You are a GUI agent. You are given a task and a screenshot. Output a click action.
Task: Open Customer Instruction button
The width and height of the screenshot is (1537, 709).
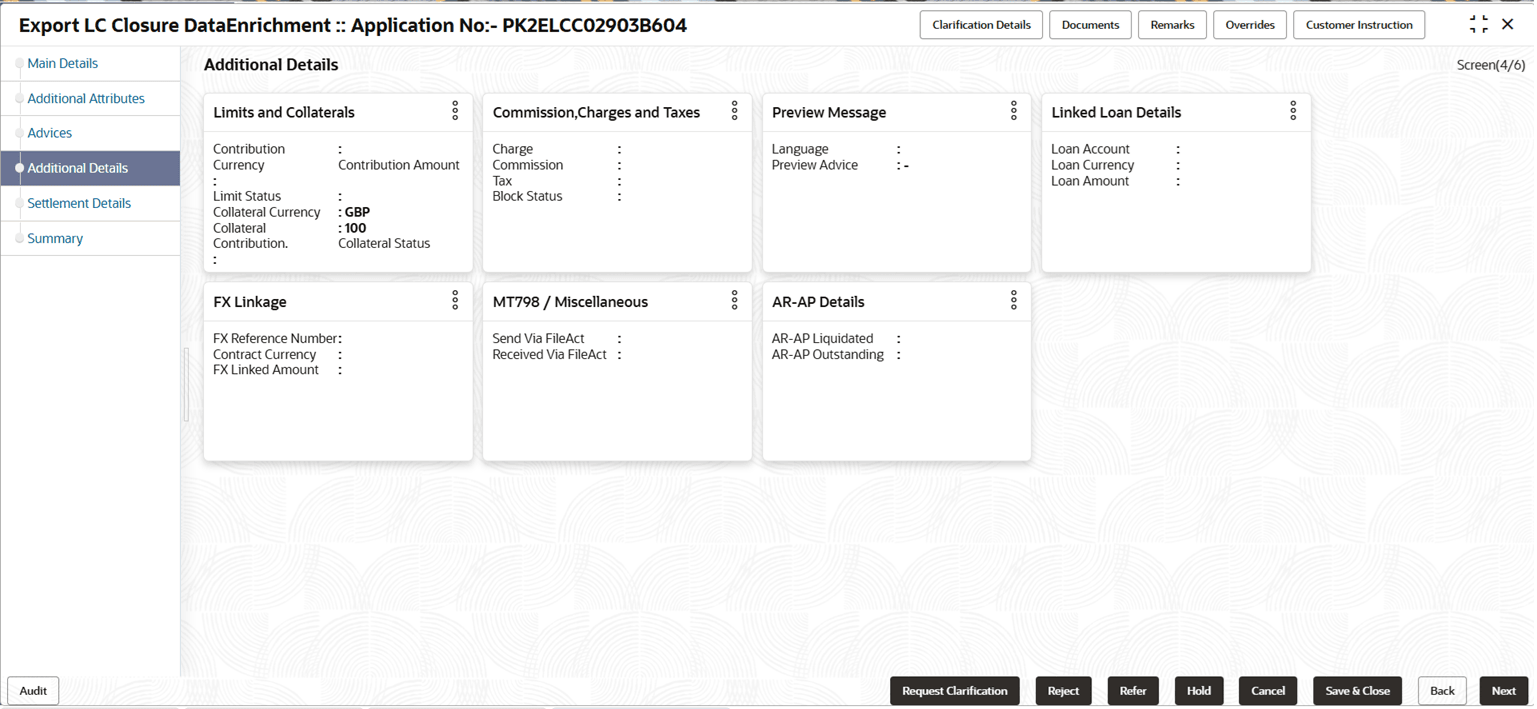[x=1359, y=25]
